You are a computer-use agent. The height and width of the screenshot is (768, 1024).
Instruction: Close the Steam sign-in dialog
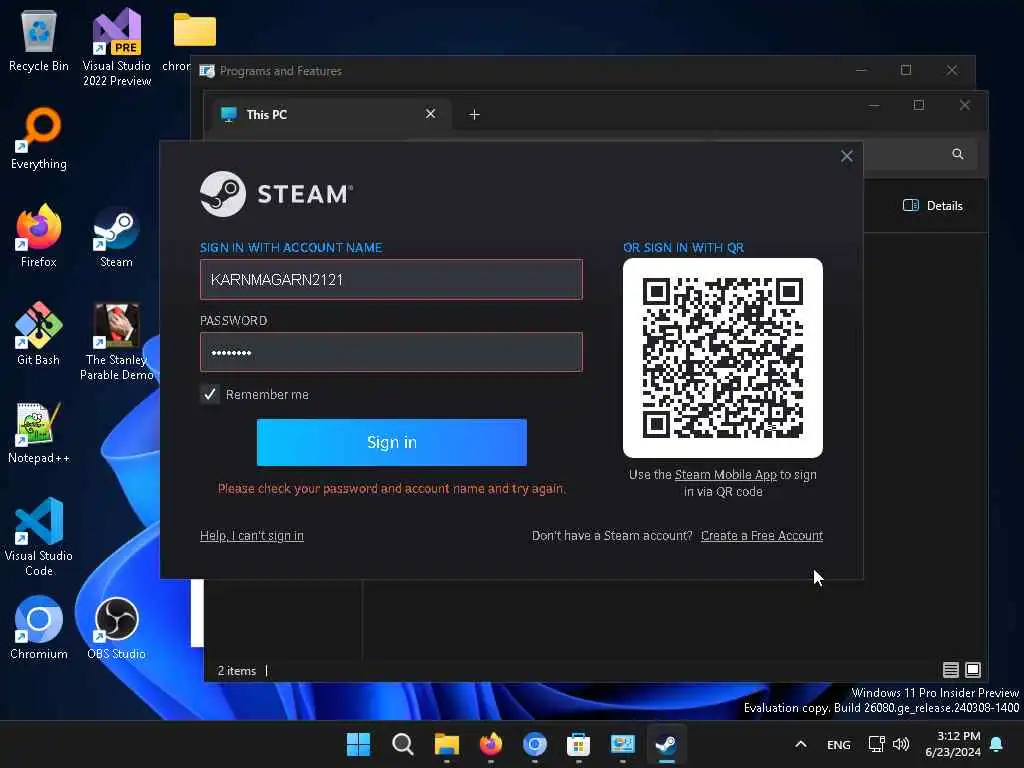coord(846,156)
